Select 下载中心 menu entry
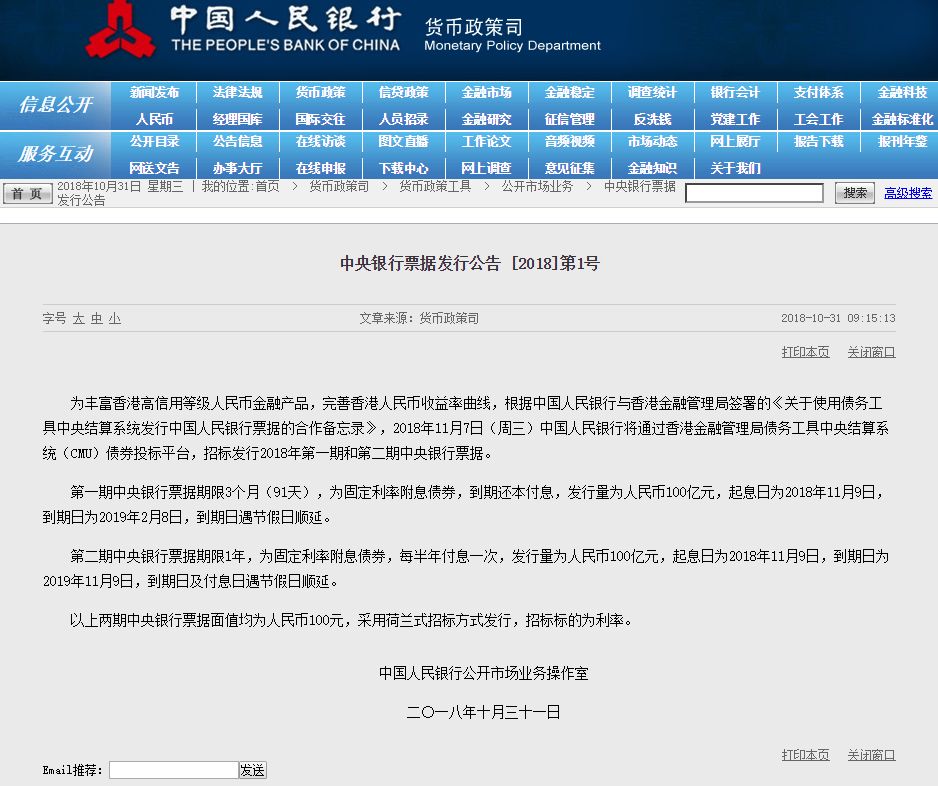This screenshot has height=786, width=938. pyautogui.click(x=404, y=168)
